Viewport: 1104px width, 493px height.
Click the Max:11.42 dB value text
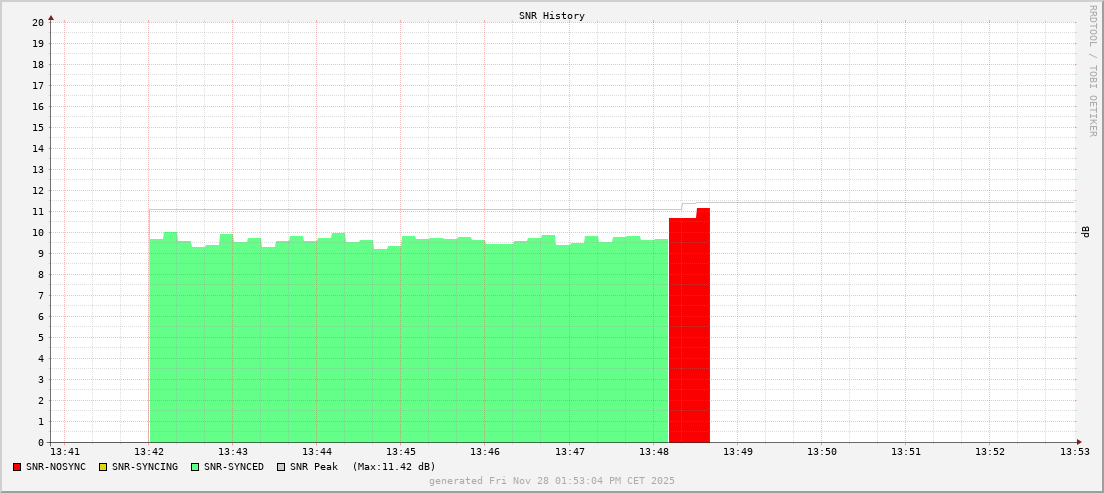(x=394, y=467)
